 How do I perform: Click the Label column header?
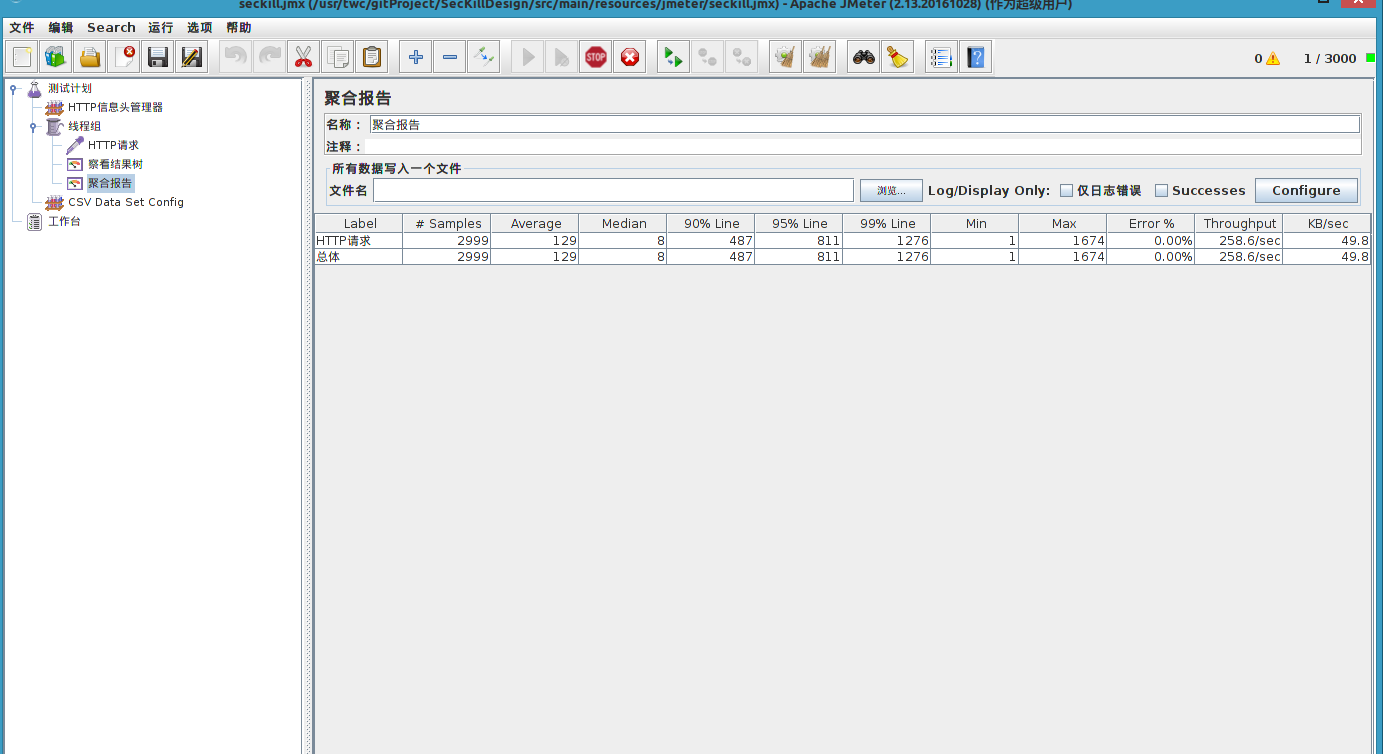coord(359,223)
